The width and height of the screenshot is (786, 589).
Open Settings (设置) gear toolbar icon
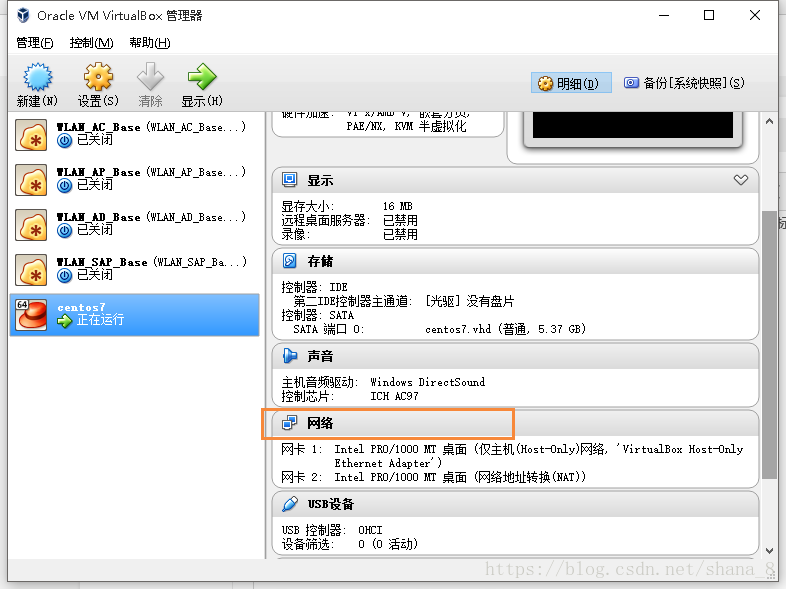pyautogui.click(x=98, y=77)
